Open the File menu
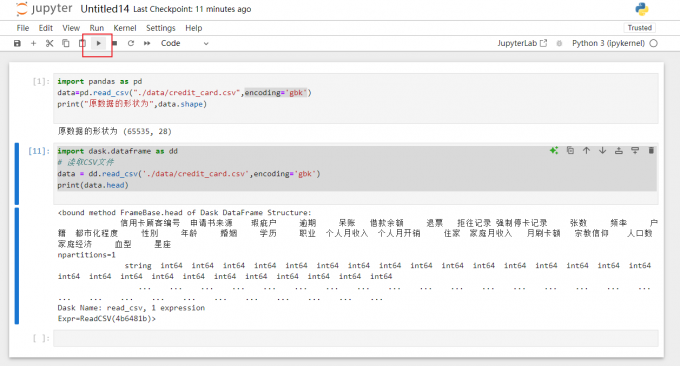Viewport: 680px width, 366px height. coord(23,28)
